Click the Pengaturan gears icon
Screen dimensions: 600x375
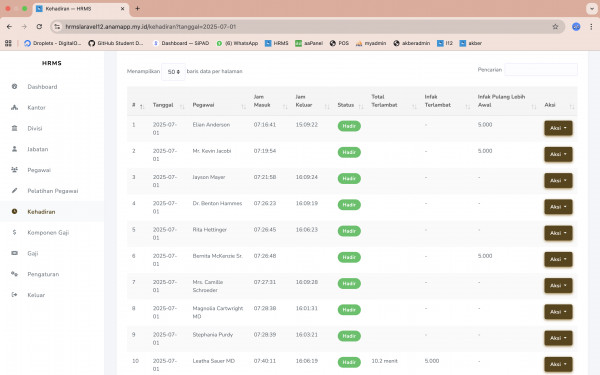point(15,274)
